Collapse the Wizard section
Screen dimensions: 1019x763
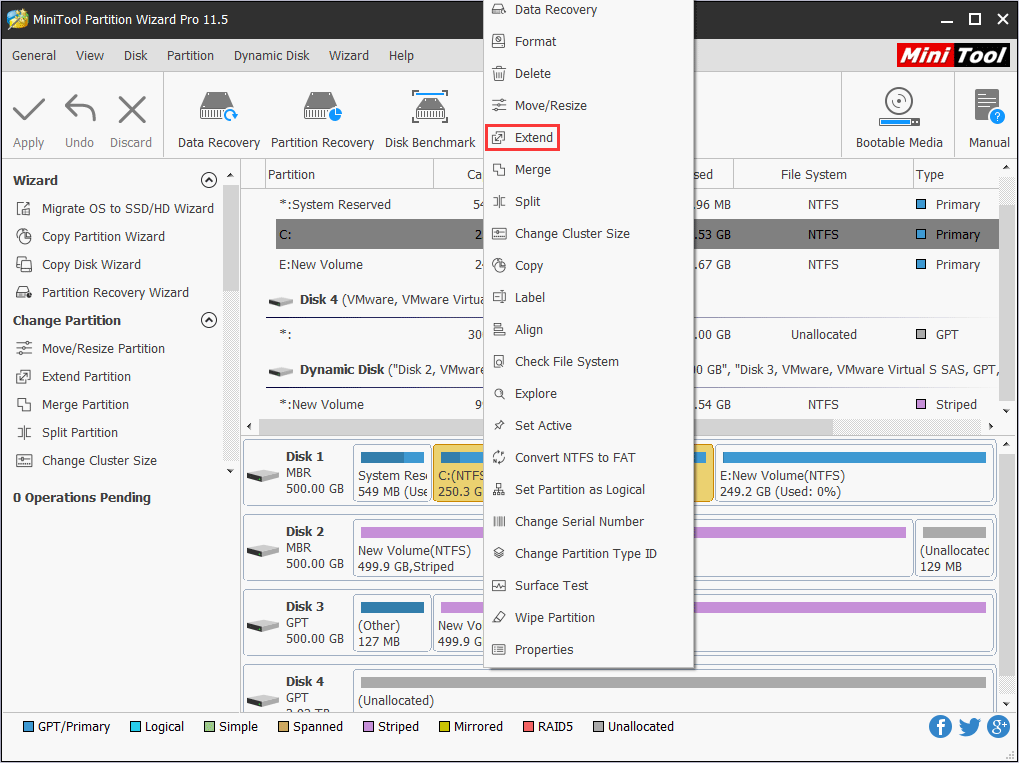(x=209, y=180)
